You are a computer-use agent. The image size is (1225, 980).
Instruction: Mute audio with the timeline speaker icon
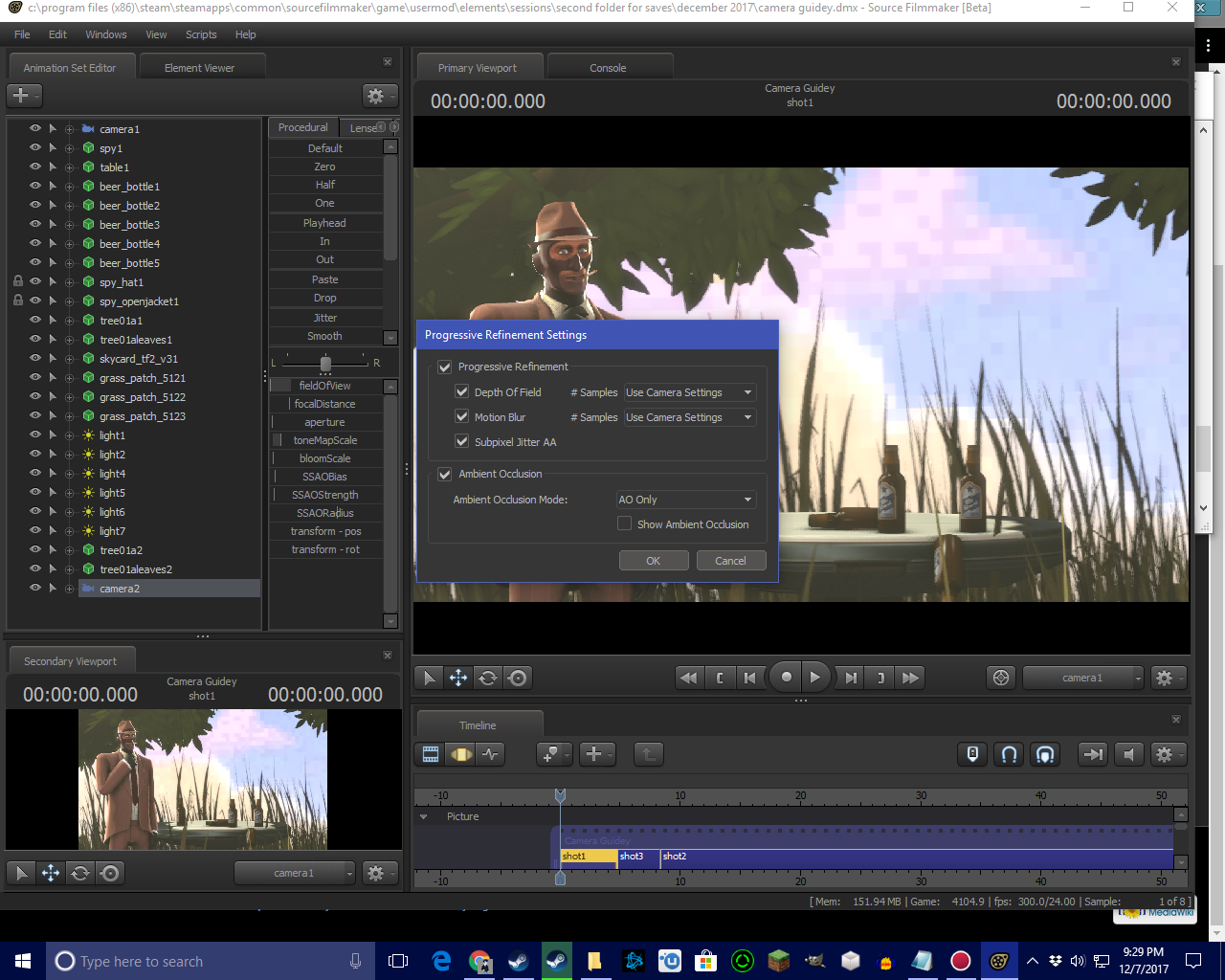tap(1129, 754)
